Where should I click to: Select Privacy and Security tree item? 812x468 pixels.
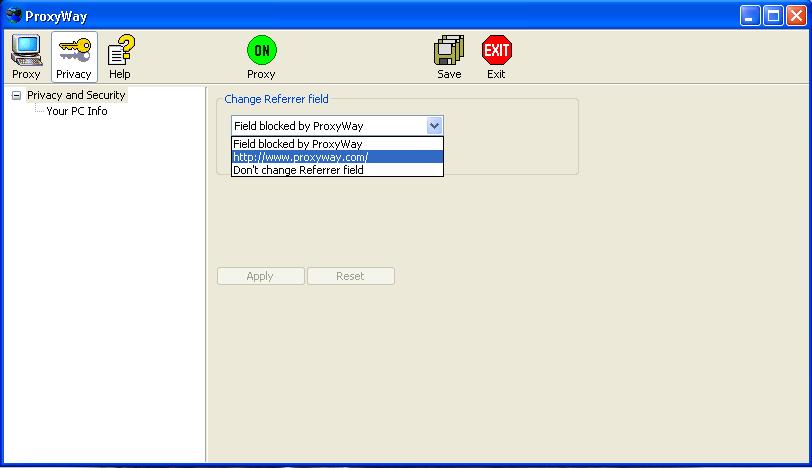click(x=76, y=95)
